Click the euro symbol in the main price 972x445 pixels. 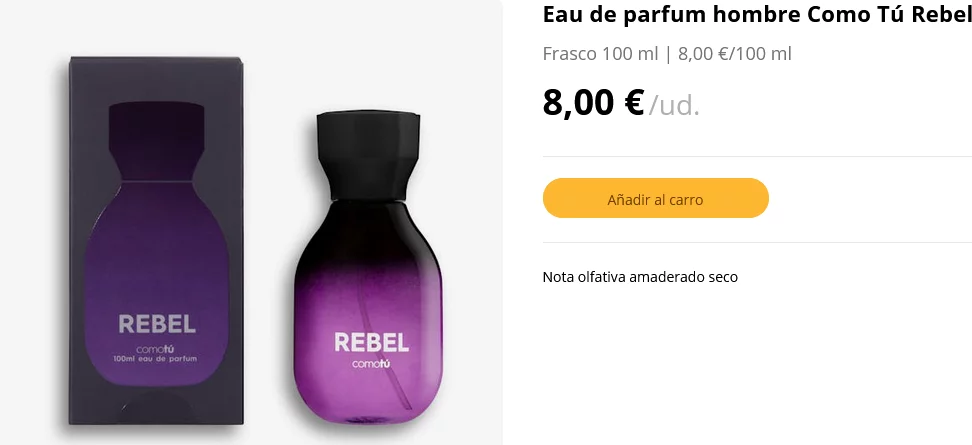[633, 102]
